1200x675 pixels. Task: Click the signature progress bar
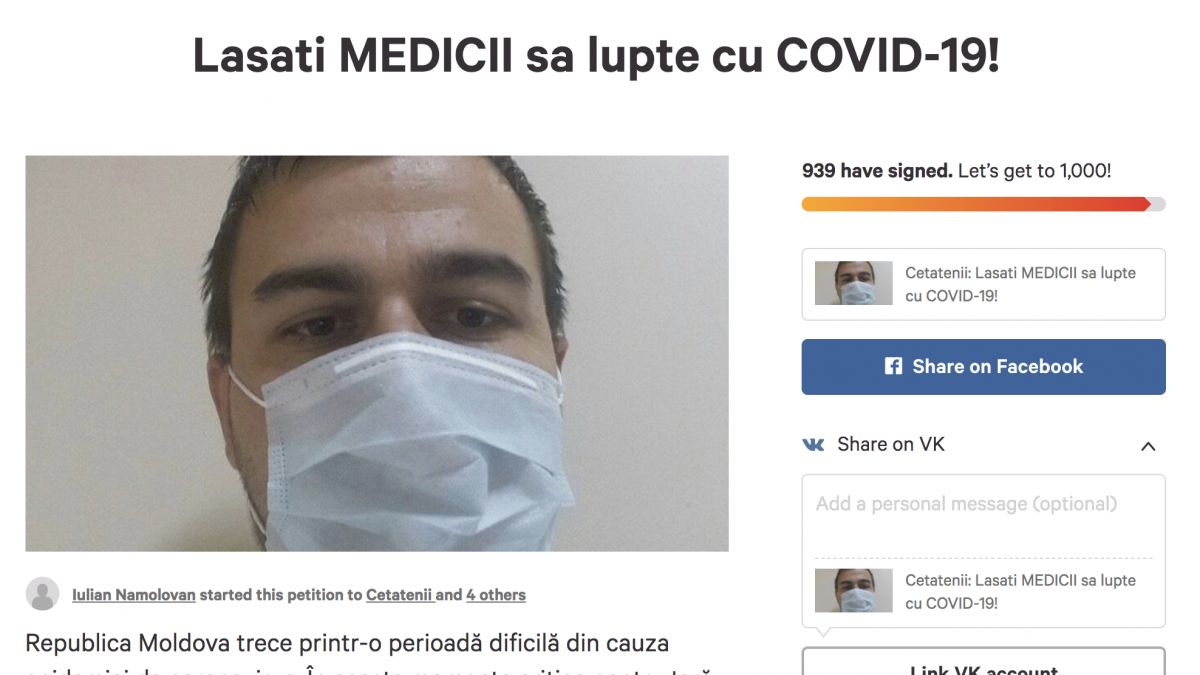click(x=983, y=204)
